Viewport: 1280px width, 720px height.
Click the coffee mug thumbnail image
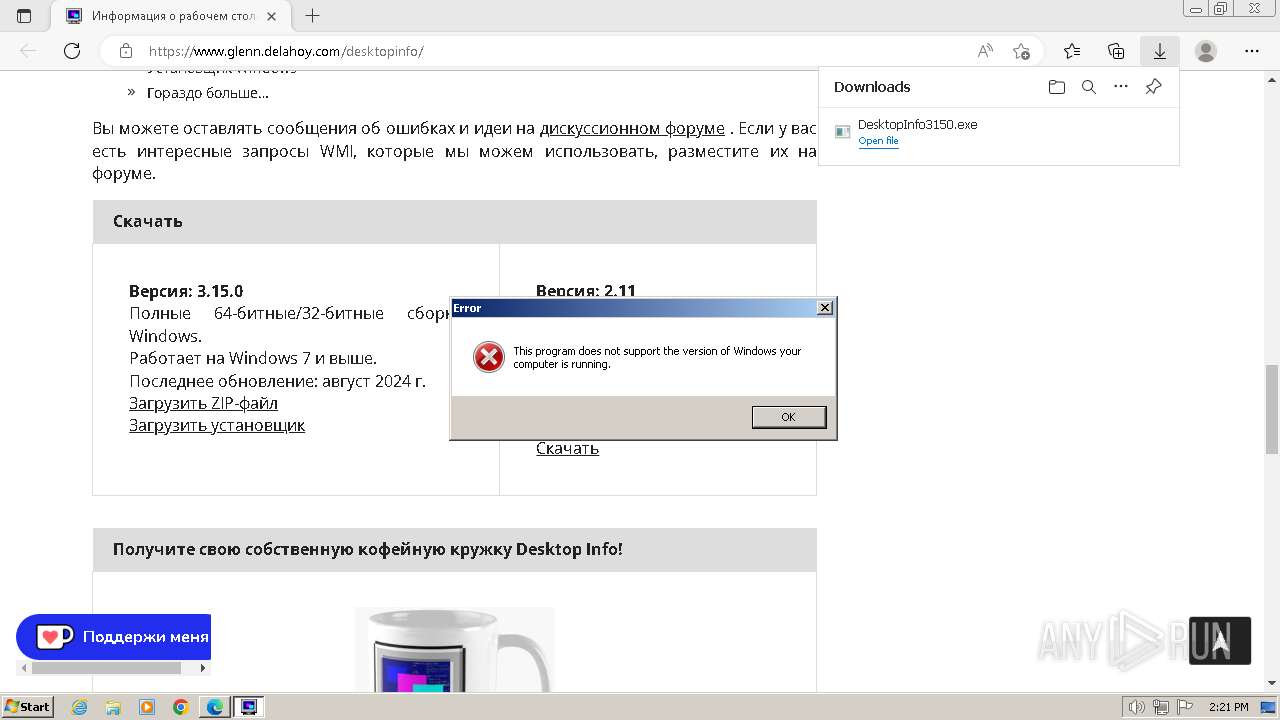pos(455,650)
